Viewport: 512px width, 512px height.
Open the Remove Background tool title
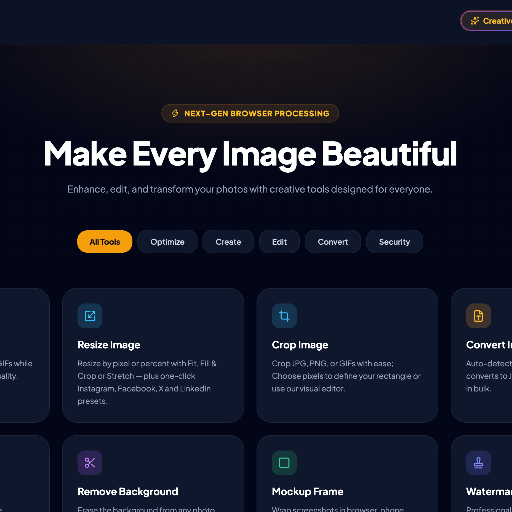click(128, 492)
